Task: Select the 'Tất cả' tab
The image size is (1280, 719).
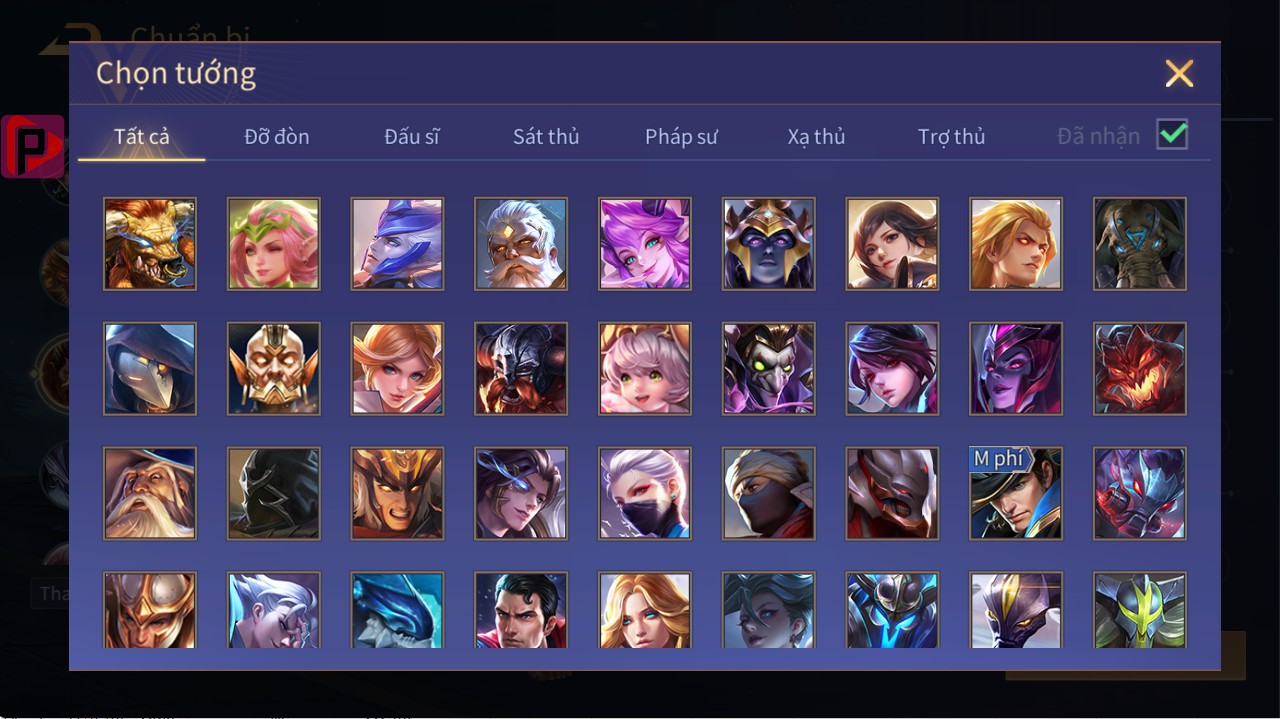Action: (142, 136)
